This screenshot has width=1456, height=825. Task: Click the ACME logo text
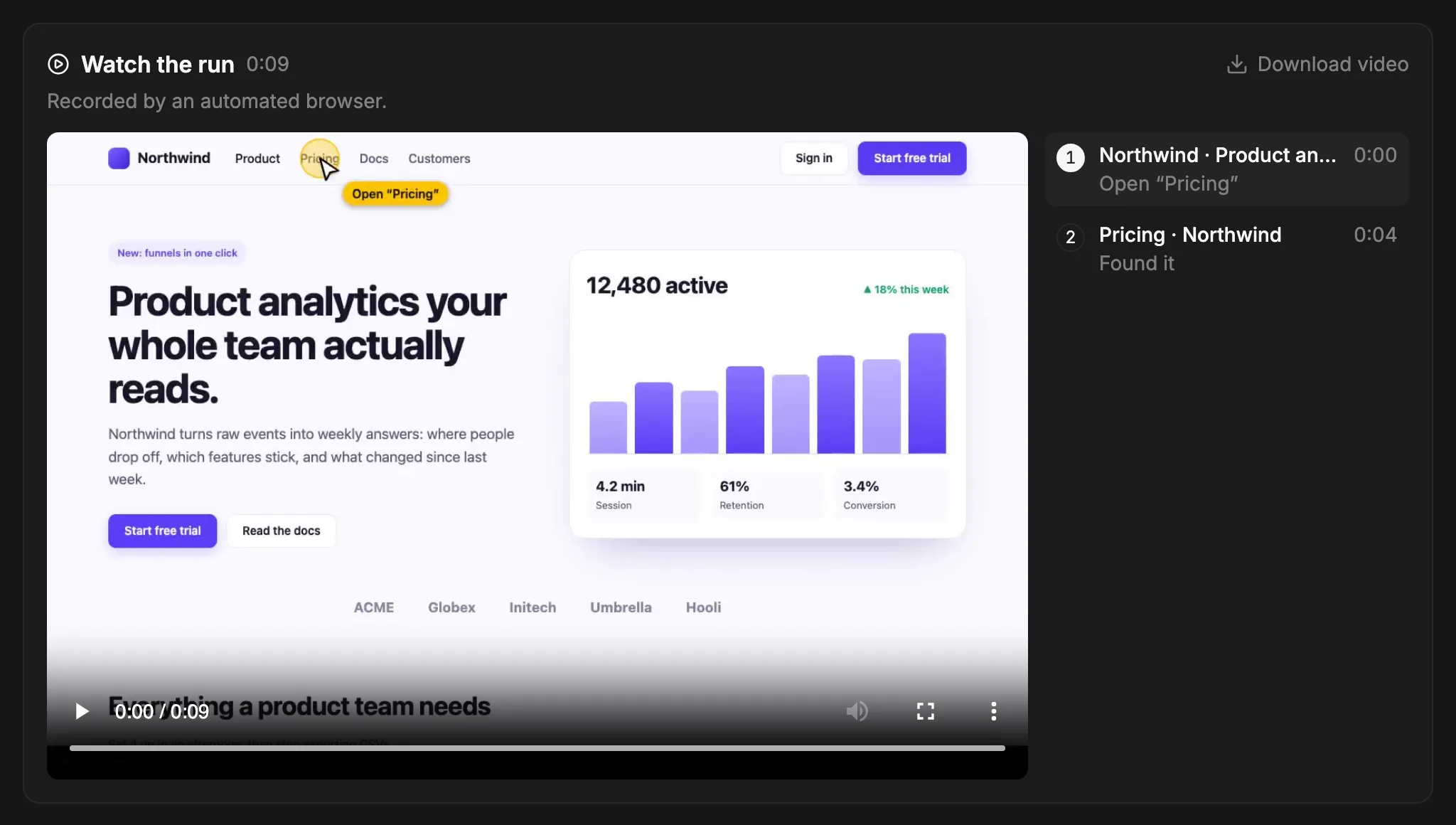coord(374,607)
